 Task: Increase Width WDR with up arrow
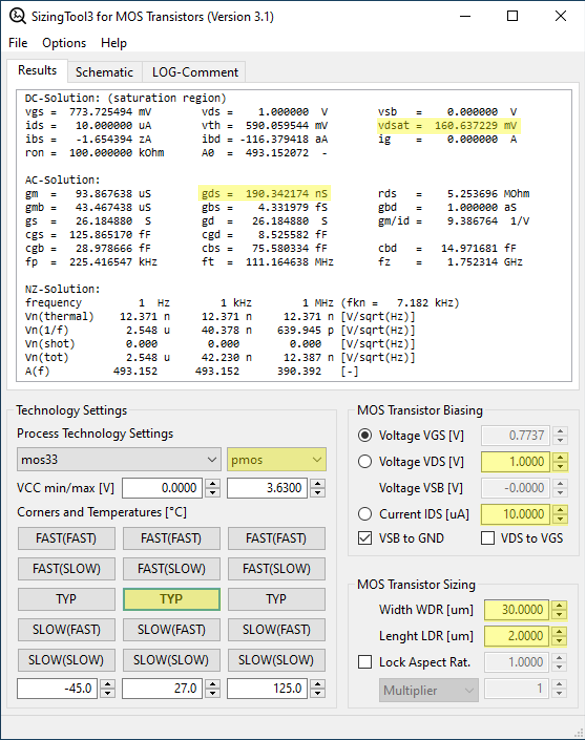[x=560, y=605]
